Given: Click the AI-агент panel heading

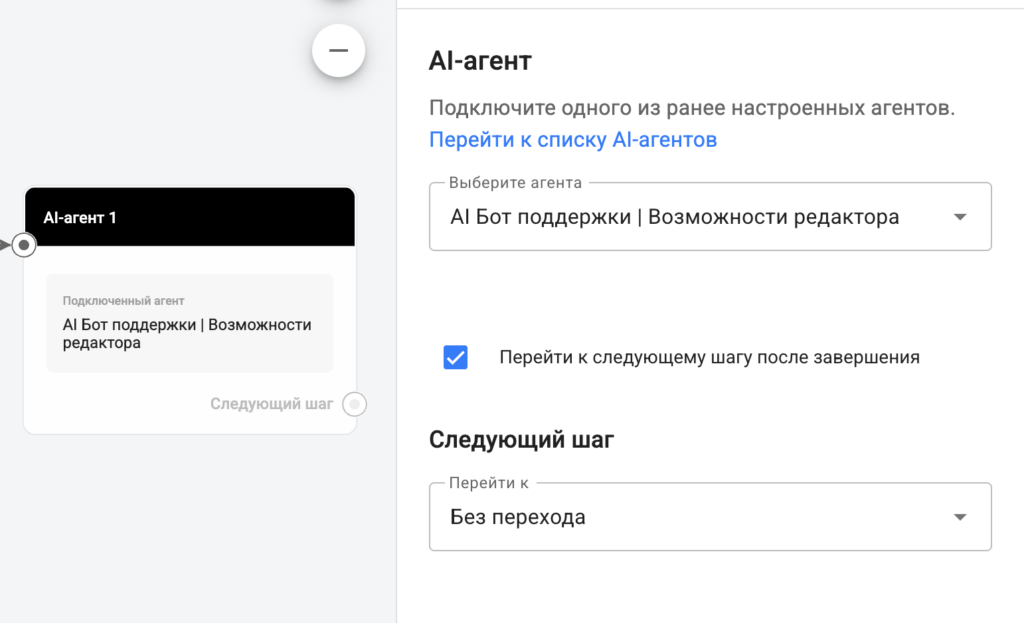Looking at the screenshot, I should point(480,61).
